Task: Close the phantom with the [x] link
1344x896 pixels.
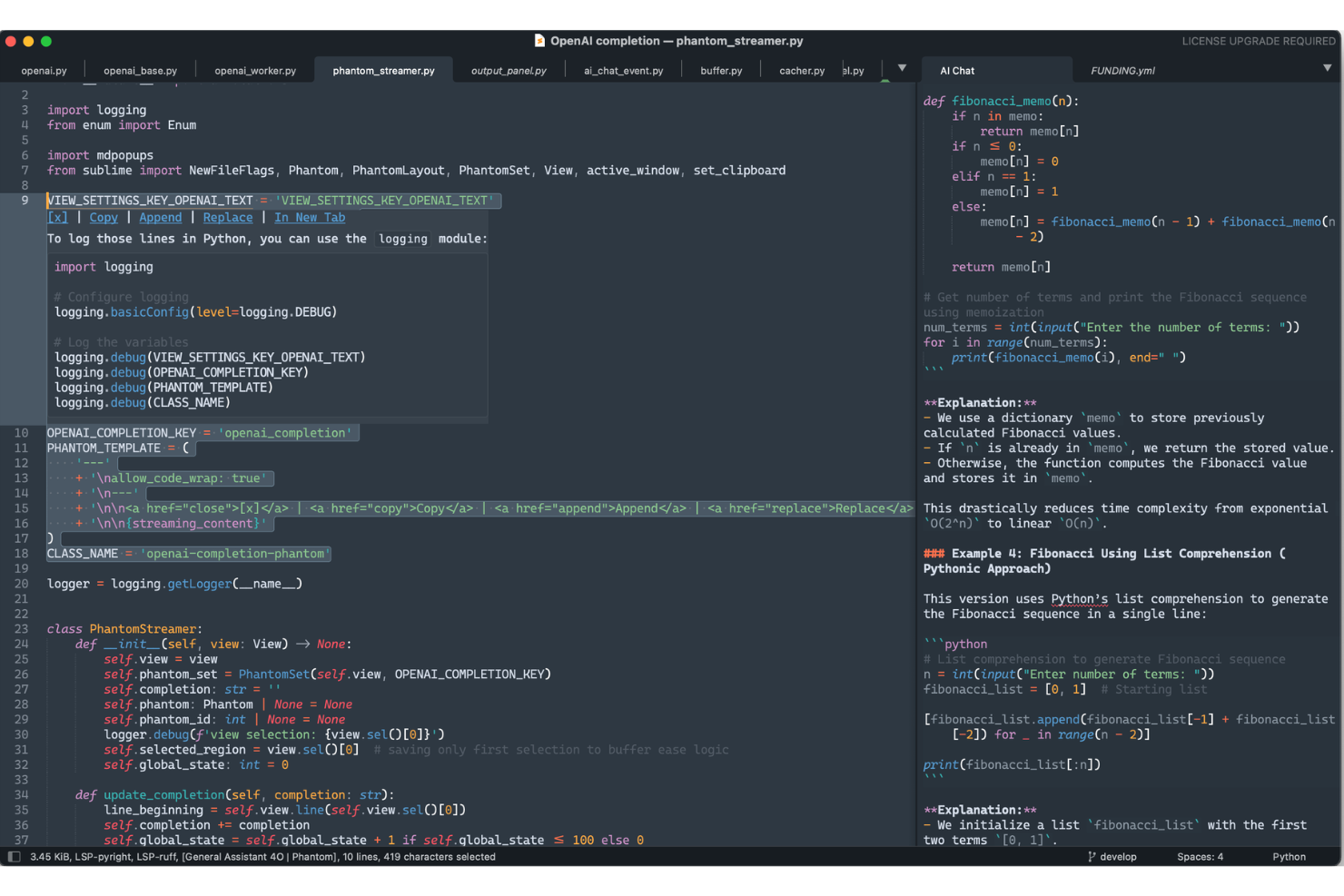Action: pyautogui.click(x=57, y=217)
